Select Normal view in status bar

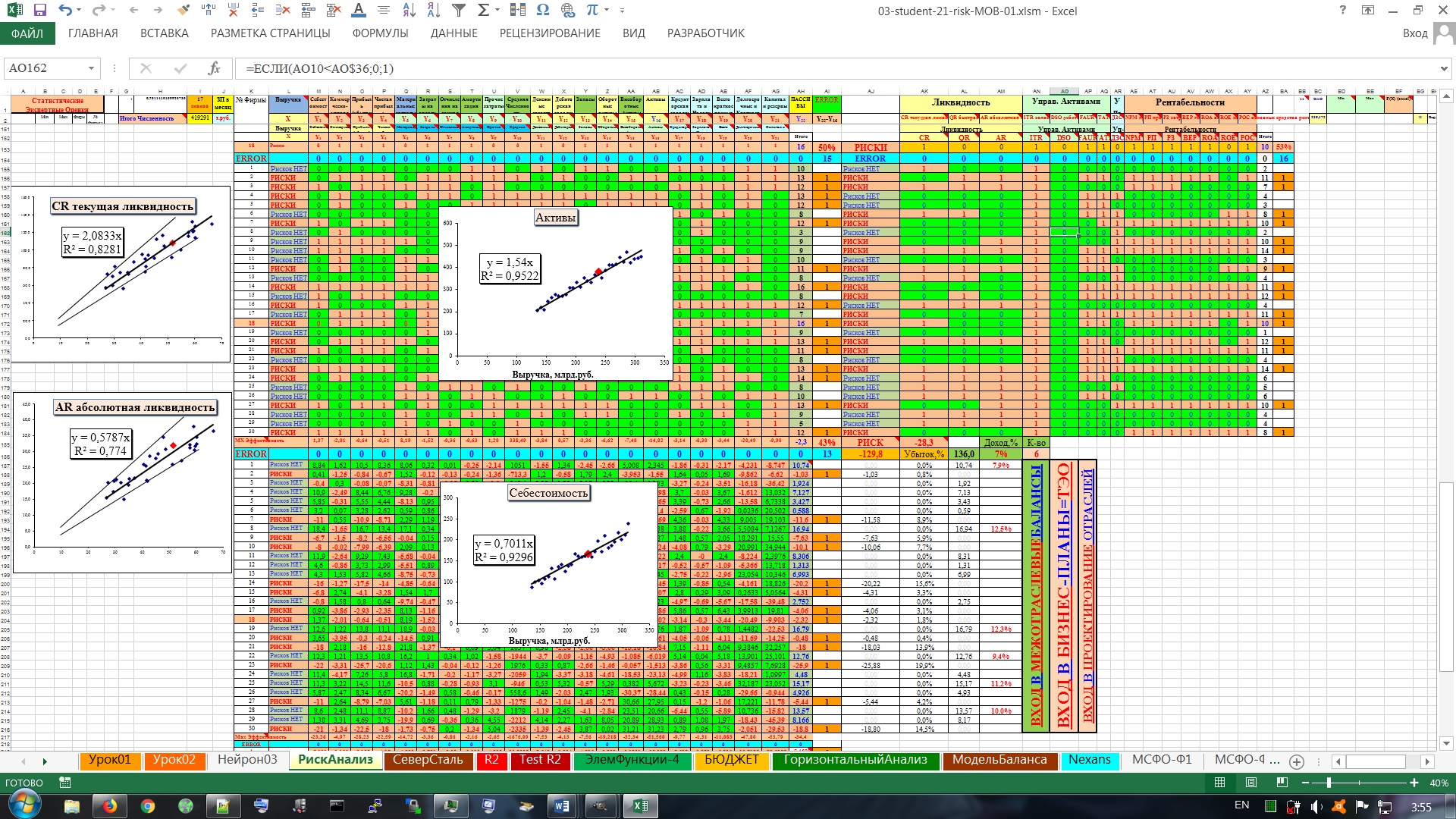pyautogui.click(x=1219, y=783)
